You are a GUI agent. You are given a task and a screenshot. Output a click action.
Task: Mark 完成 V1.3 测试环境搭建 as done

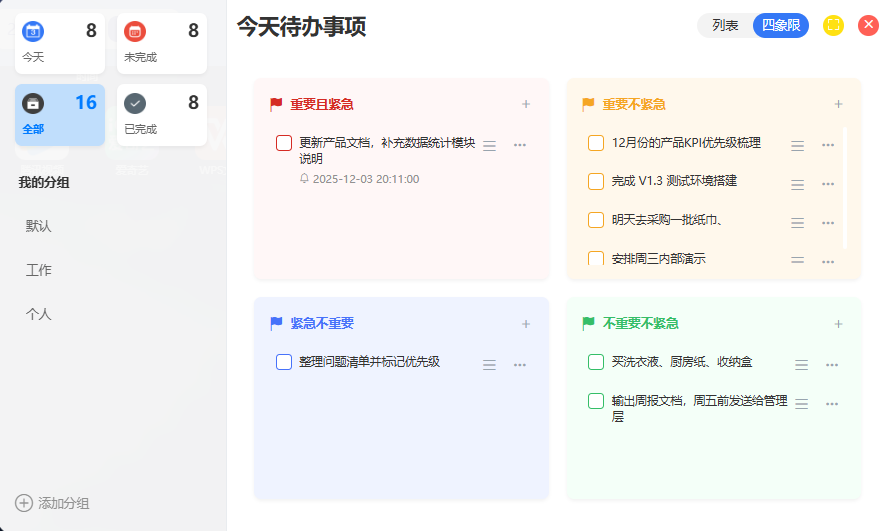pyautogui.click(x=596, y=182)
